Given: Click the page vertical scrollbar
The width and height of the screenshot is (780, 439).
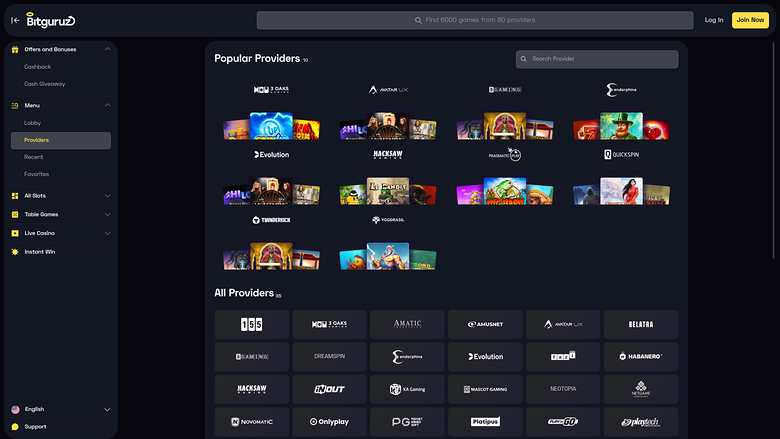Looking at the screenshot, I should pyautogui.click(x=774, y=149).
